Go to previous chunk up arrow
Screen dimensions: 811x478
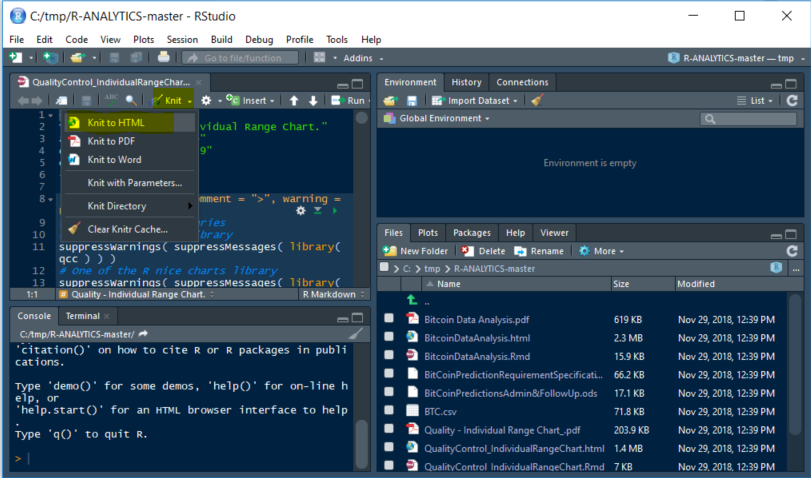pos(294,100)
